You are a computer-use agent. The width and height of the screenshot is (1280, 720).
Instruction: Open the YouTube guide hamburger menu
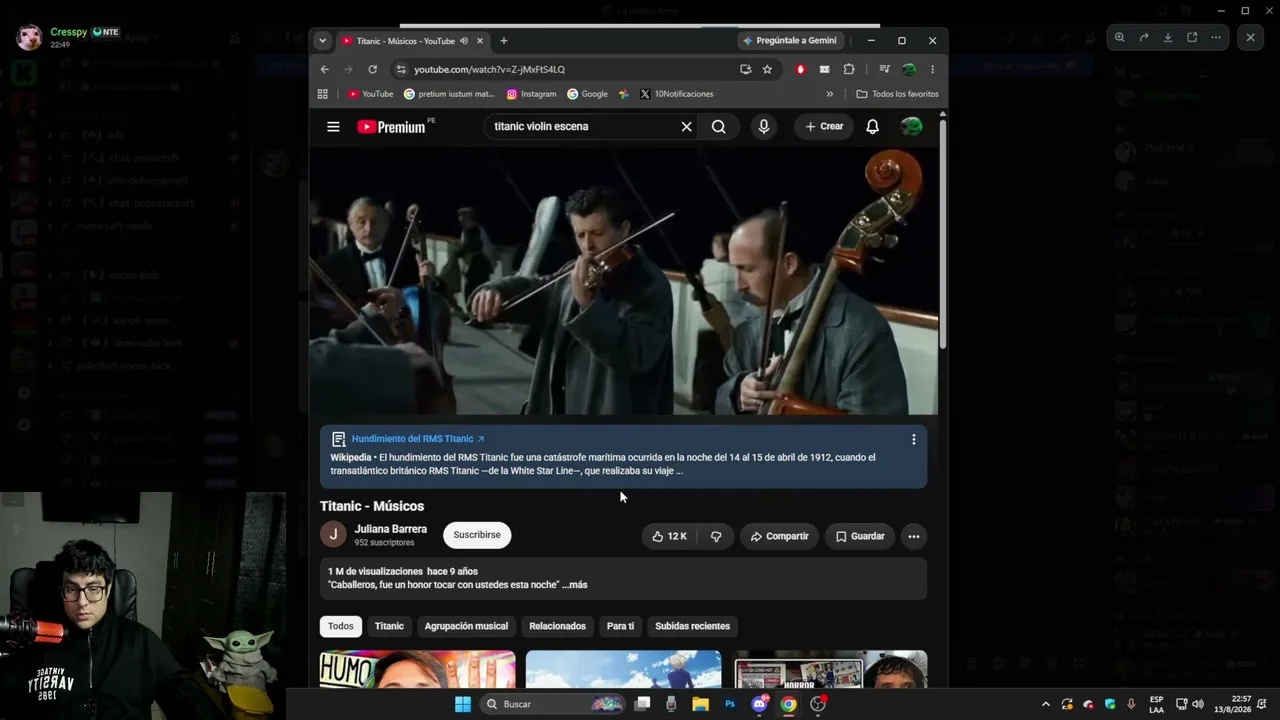click(x=333, y=127)
